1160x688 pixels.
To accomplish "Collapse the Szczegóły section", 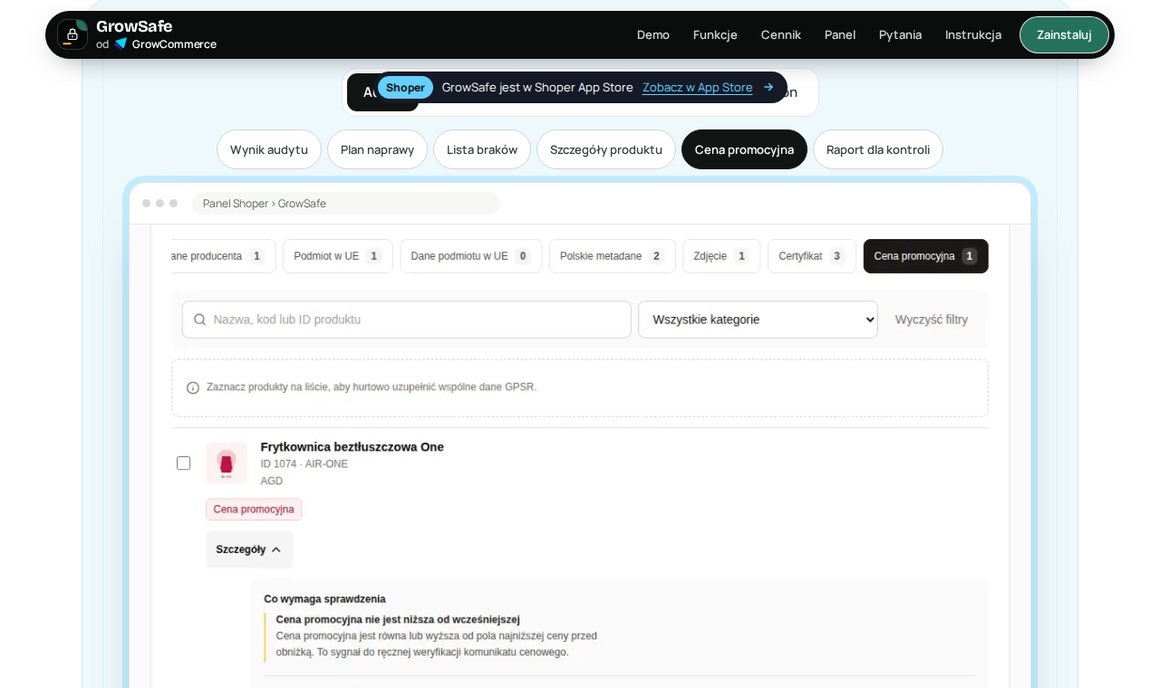I will click(x=249, y=550).
